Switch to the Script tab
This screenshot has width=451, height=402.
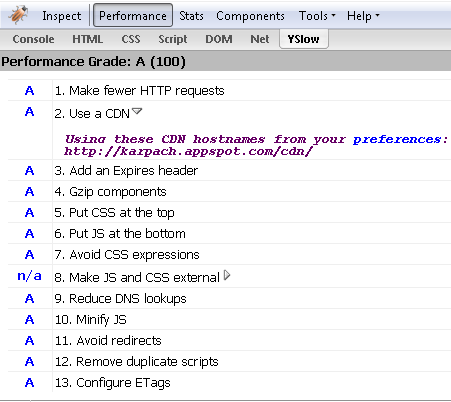click(x=173, y=39)
